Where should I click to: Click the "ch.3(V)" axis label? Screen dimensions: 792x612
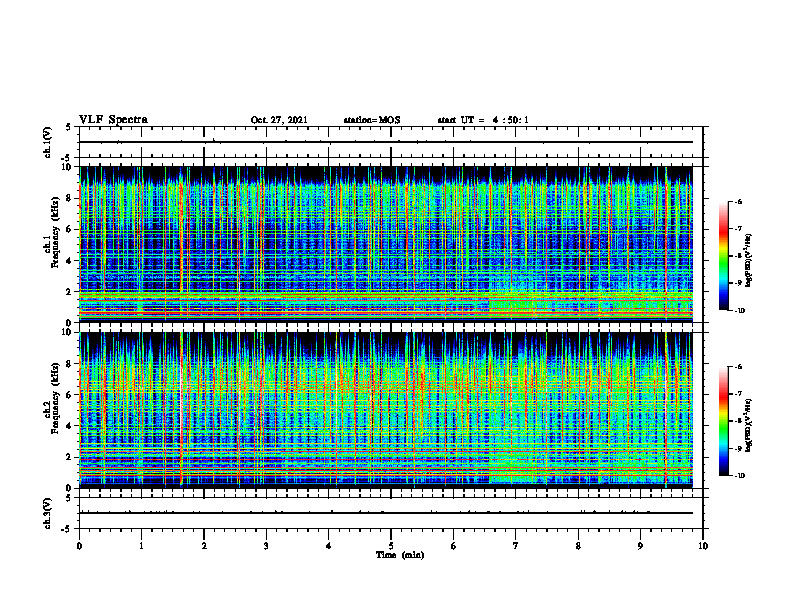(48, 513)
